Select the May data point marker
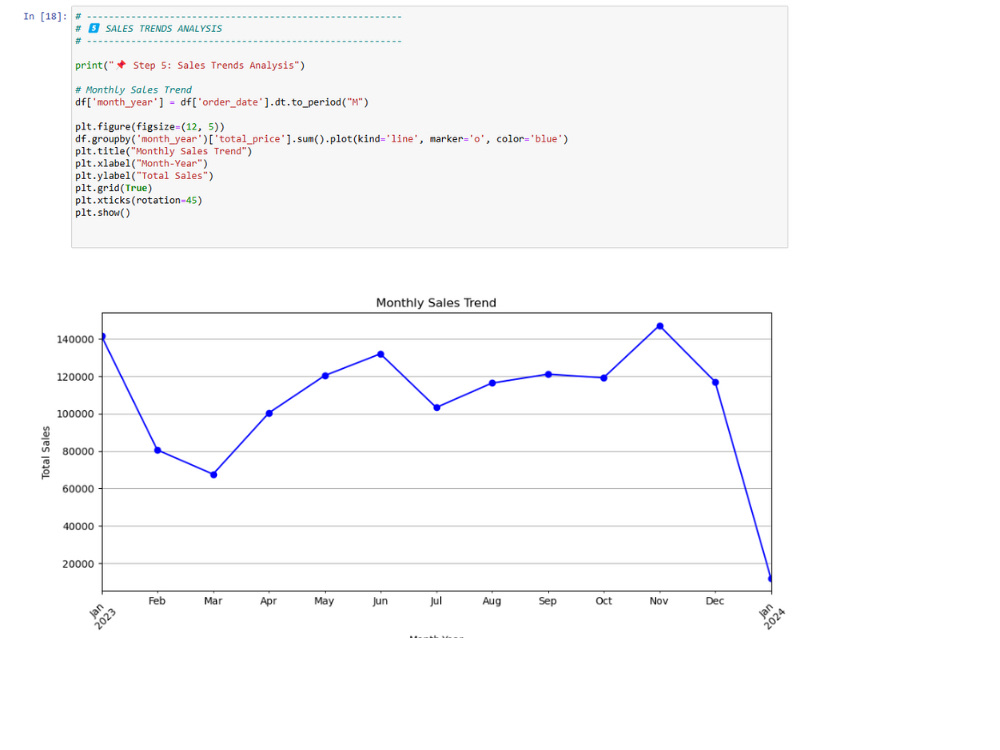This screenshot has width=1000, height=750. [325, 376]
